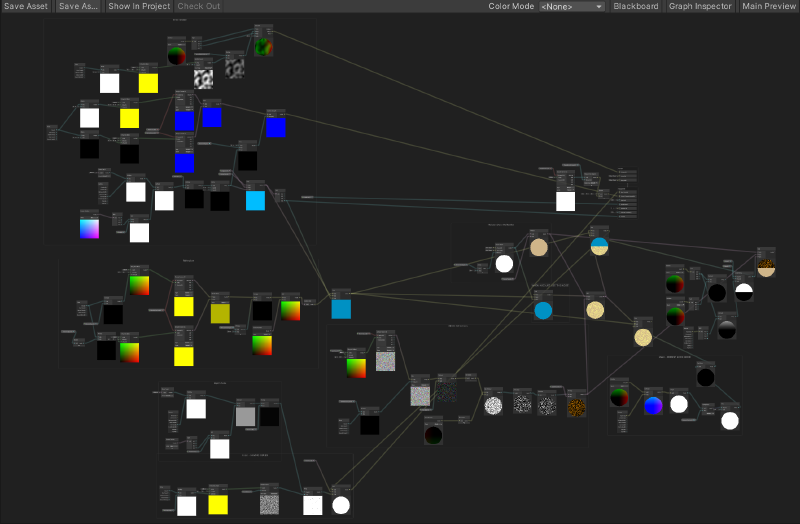
Task: Select the white-top black-bottom sphere preview
Action: coord(744,292)
